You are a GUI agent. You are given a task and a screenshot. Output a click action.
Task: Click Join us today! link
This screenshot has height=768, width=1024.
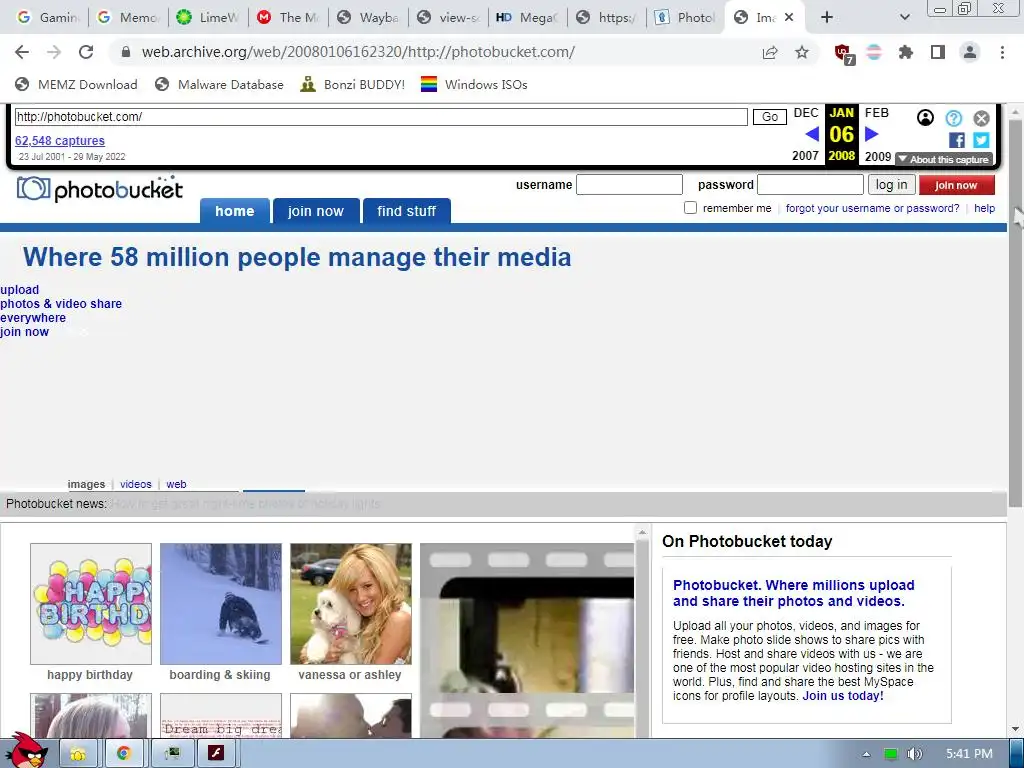point(843,696)
